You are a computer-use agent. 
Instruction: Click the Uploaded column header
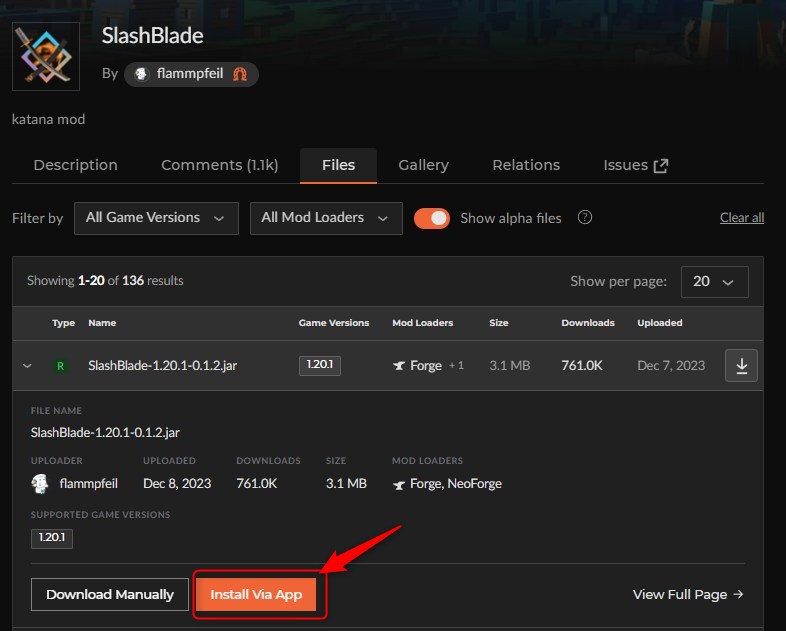pos(660,323)
